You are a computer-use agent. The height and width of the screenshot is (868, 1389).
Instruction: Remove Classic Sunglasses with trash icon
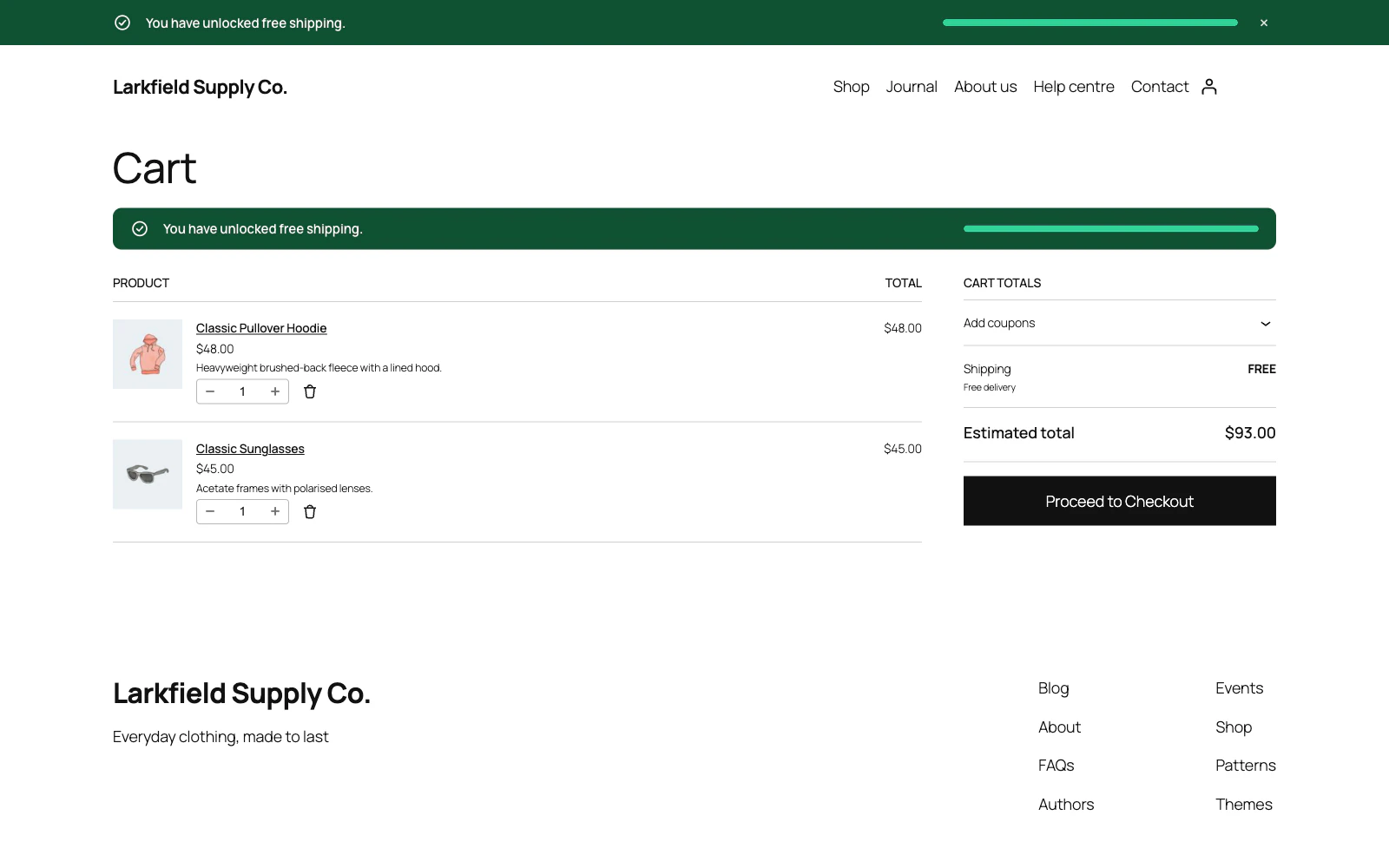click(310, 512)
